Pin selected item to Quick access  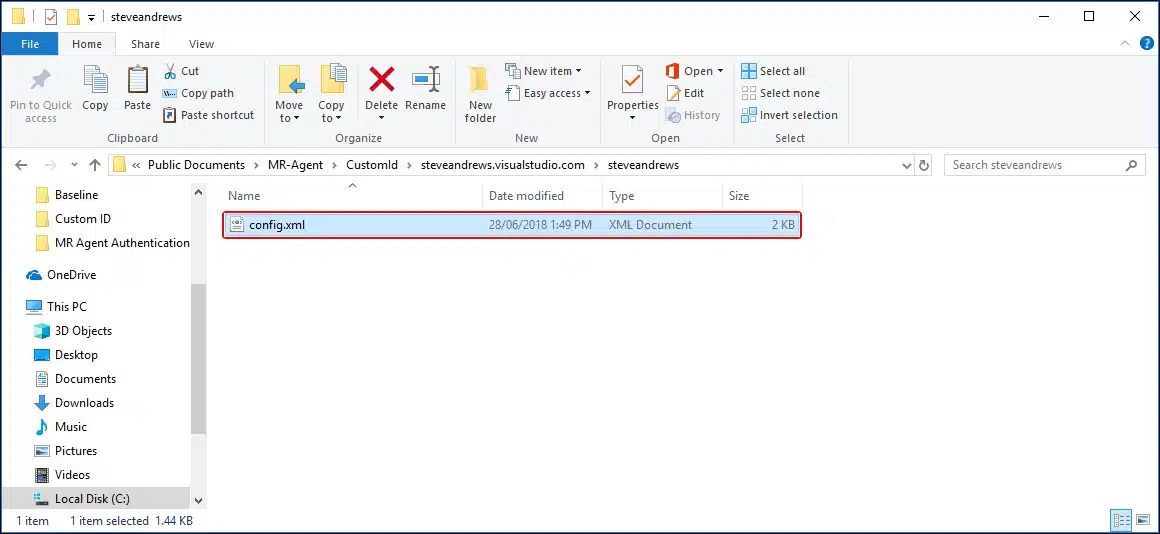(41, 94)
